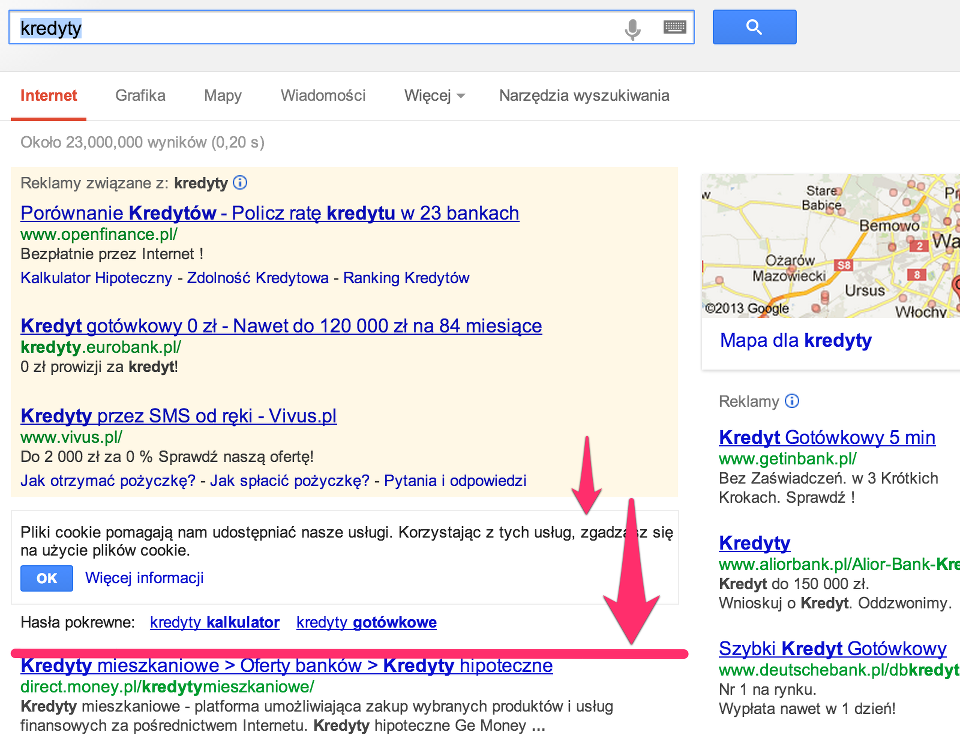
Task: Open 'Kredyt gotówkowy 0 zł' eurobank ad
Action: 281,326
